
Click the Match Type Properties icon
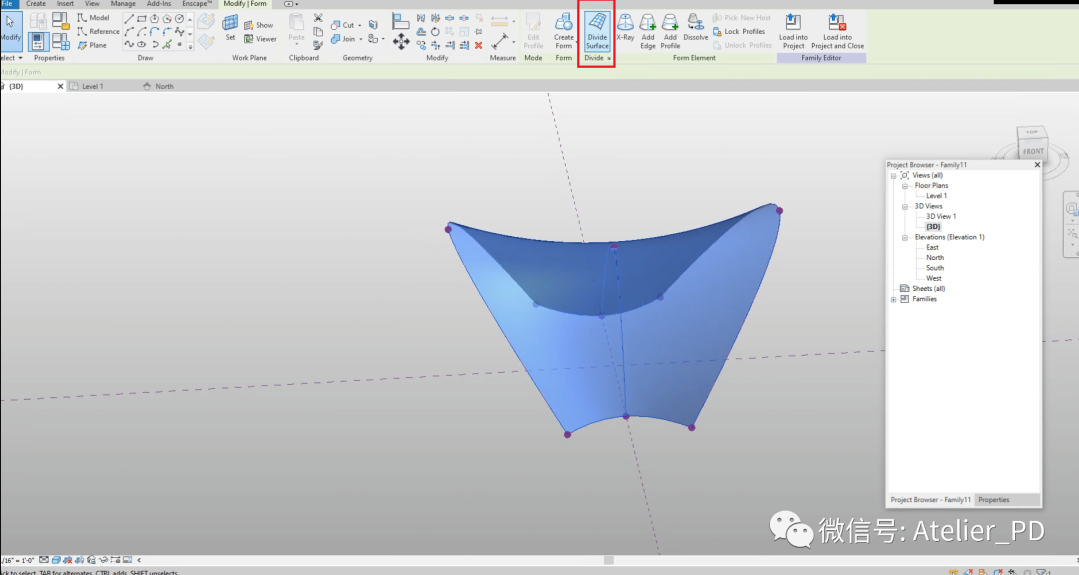pyautogui.click(x=318, y=45)
